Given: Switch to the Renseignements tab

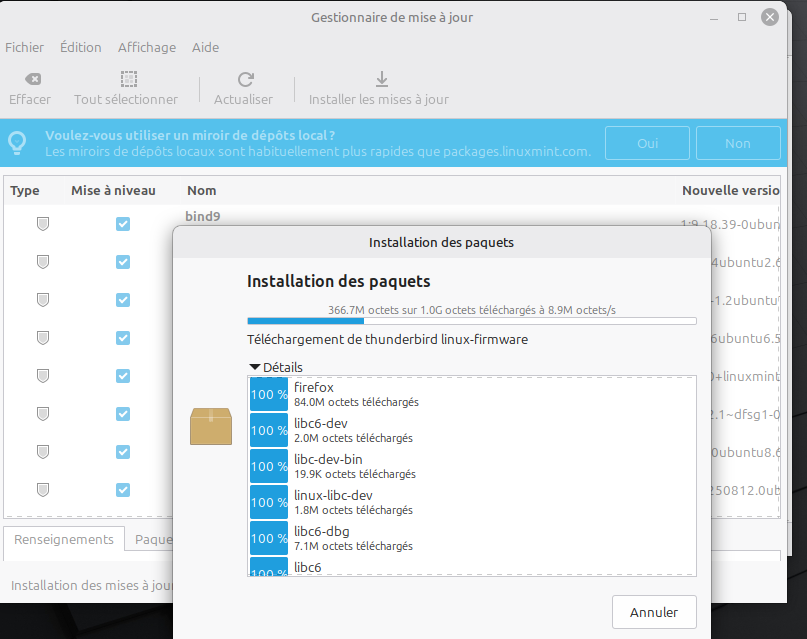Looking at the screenshot, I should tap(64, 539).
